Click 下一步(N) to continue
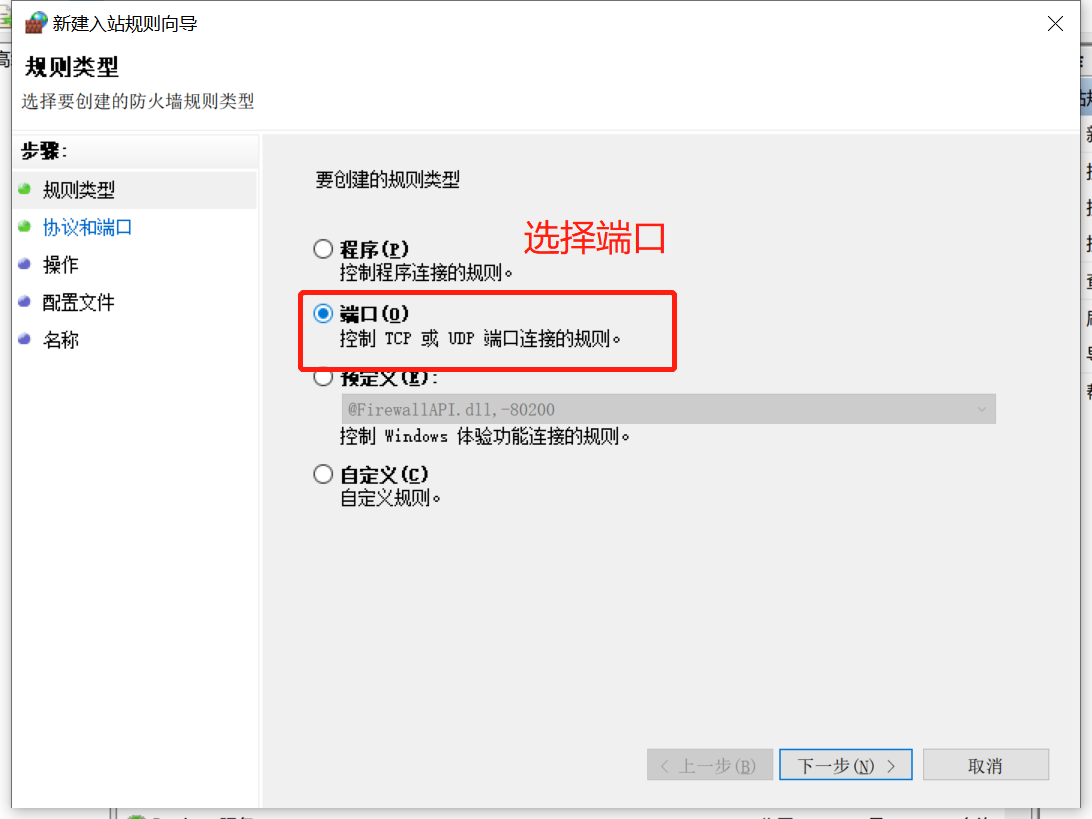The image size is (1092, 819). [845, 765]
